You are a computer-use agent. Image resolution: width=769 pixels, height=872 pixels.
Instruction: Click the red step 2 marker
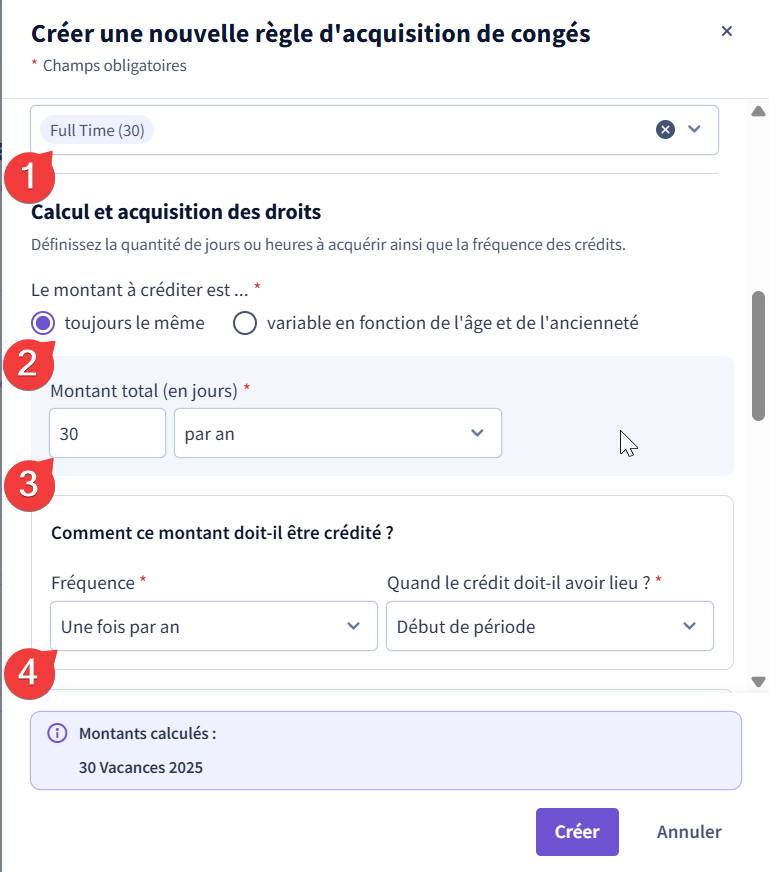[29, 364]
